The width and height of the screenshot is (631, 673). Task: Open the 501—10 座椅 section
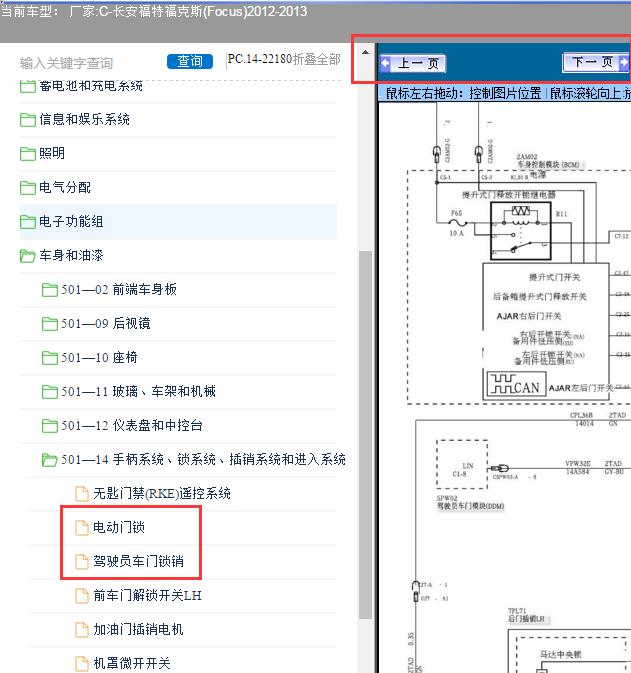click(x=99, y=357)
